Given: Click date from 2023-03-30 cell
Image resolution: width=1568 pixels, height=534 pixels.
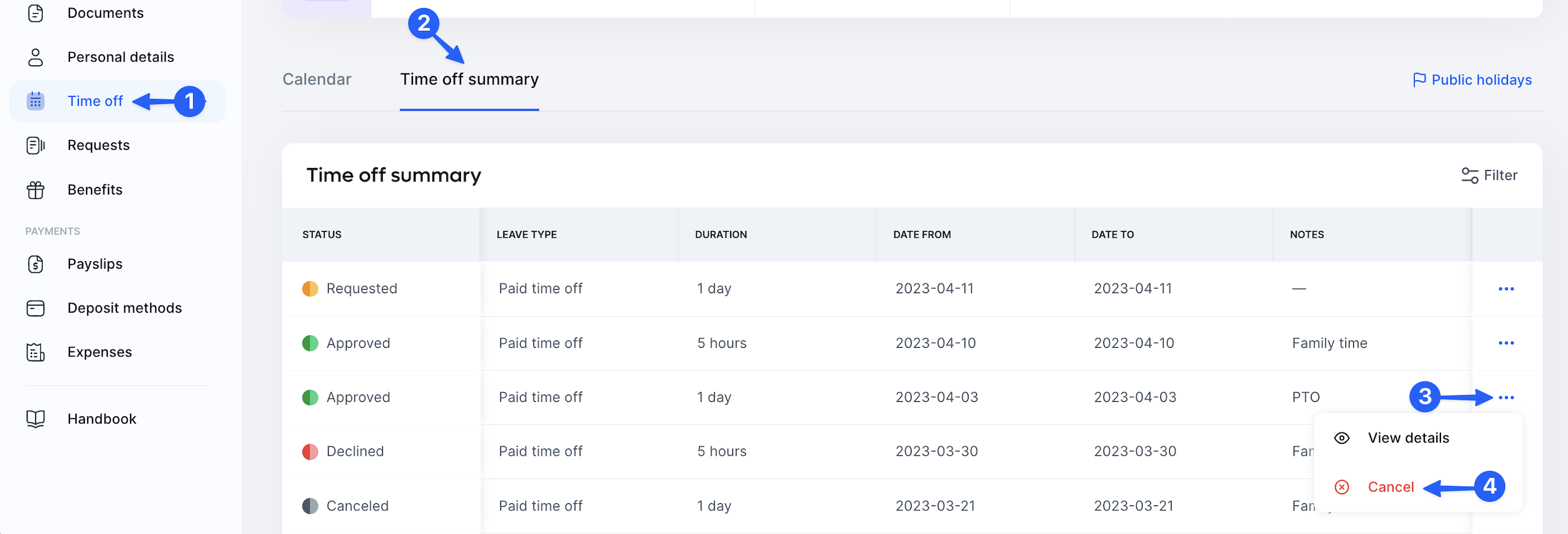Looking at the screenshot, I should [x=936, y=452].
